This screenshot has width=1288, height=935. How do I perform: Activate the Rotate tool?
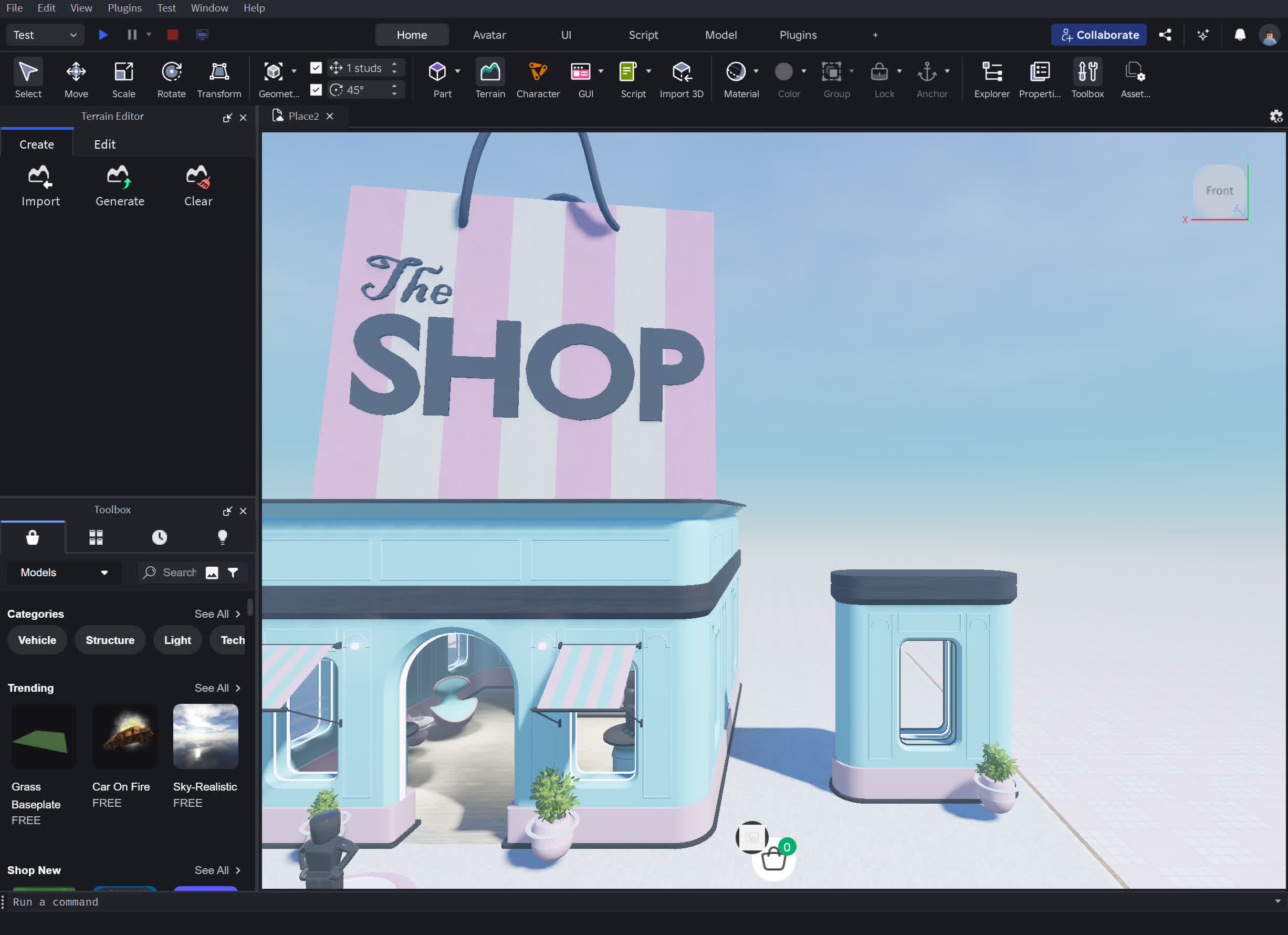tap(171, 78)
